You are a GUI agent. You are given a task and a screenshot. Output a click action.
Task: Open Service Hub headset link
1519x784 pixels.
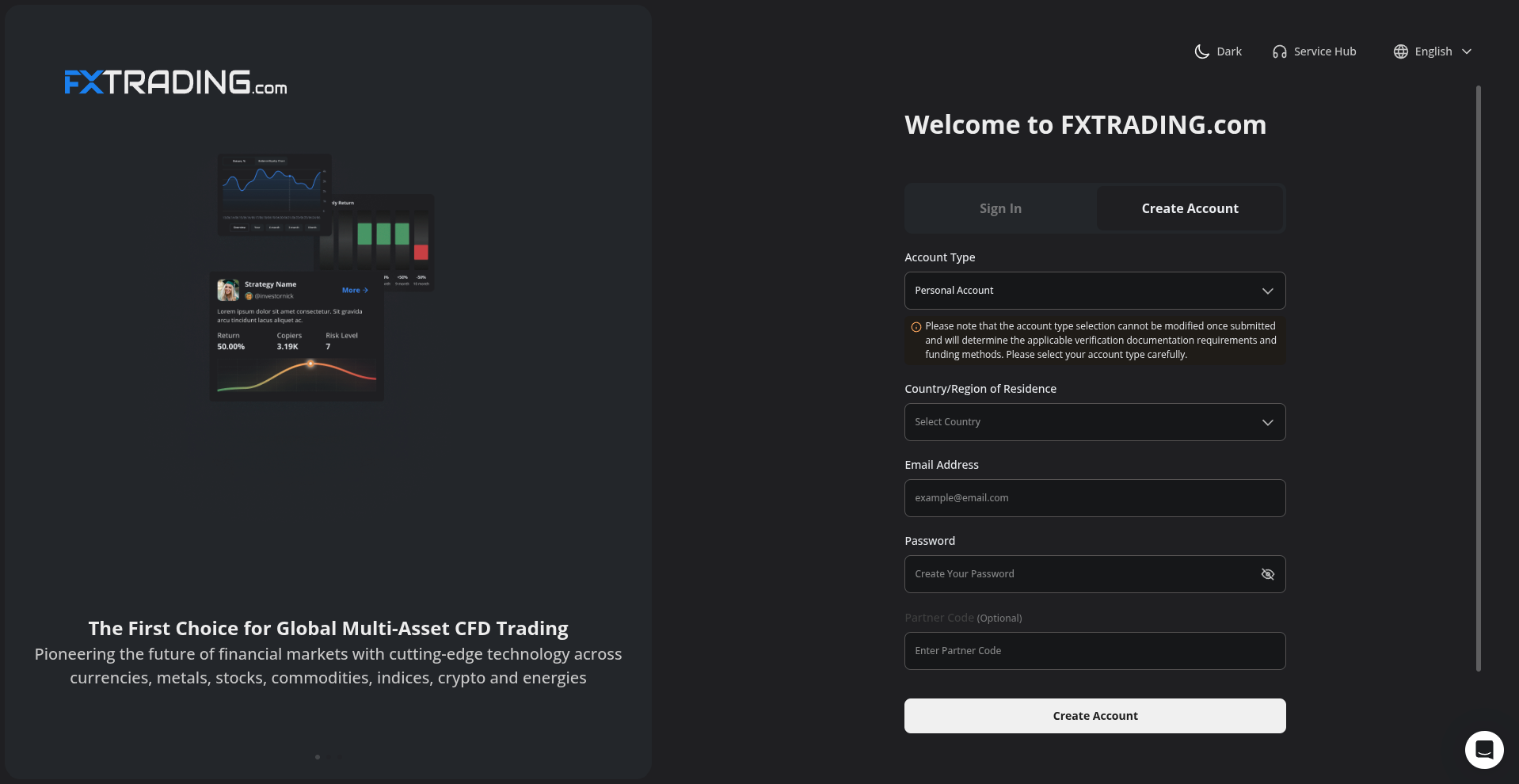(x=1314, y=51)
